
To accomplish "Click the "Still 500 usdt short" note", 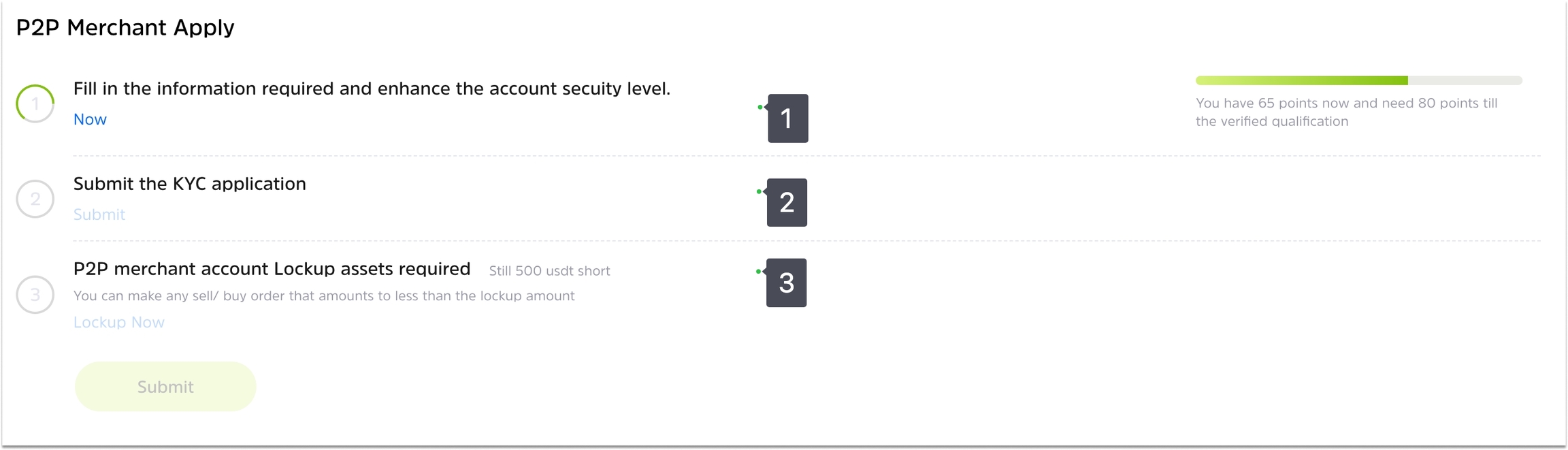I will pyautogui.click(x=549, y=271).
